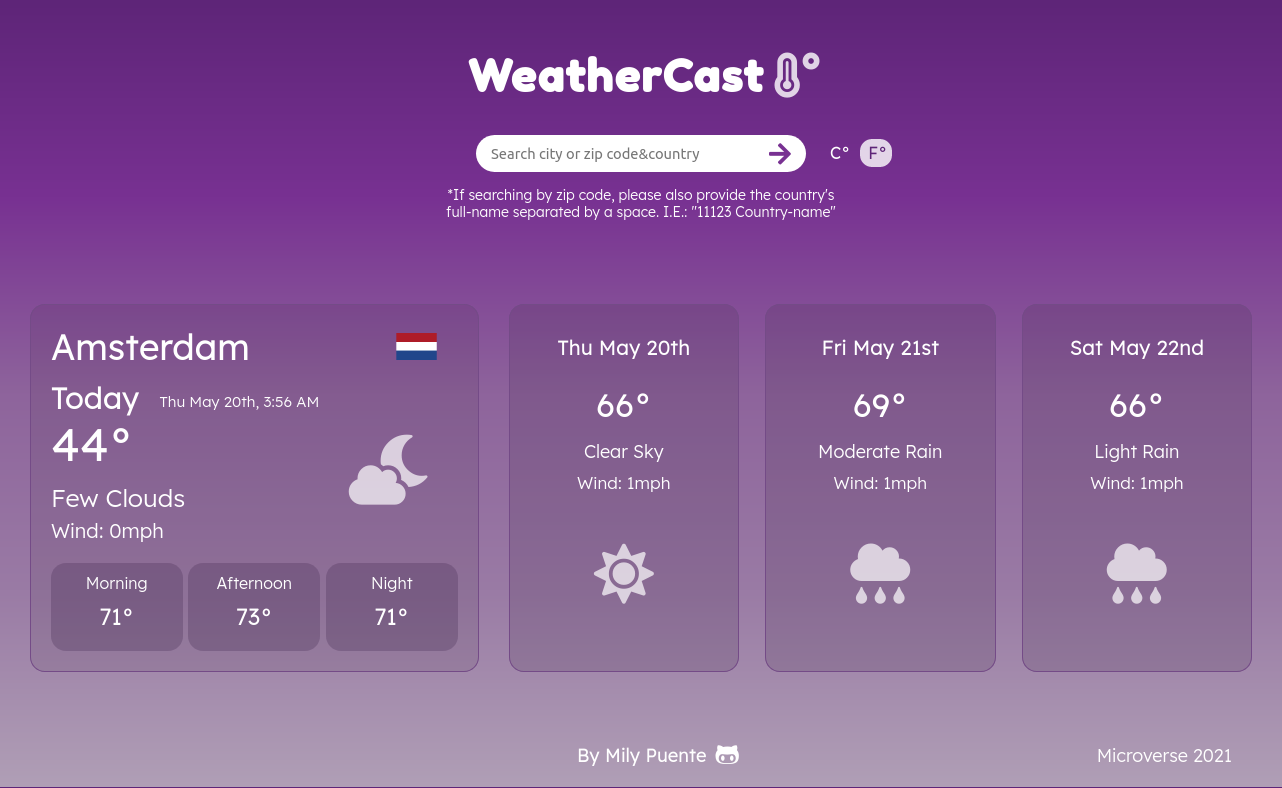This screenshot has height=788, width=1282.
Task: Switch temperature units to Celsius
Action: click(839, 153)
